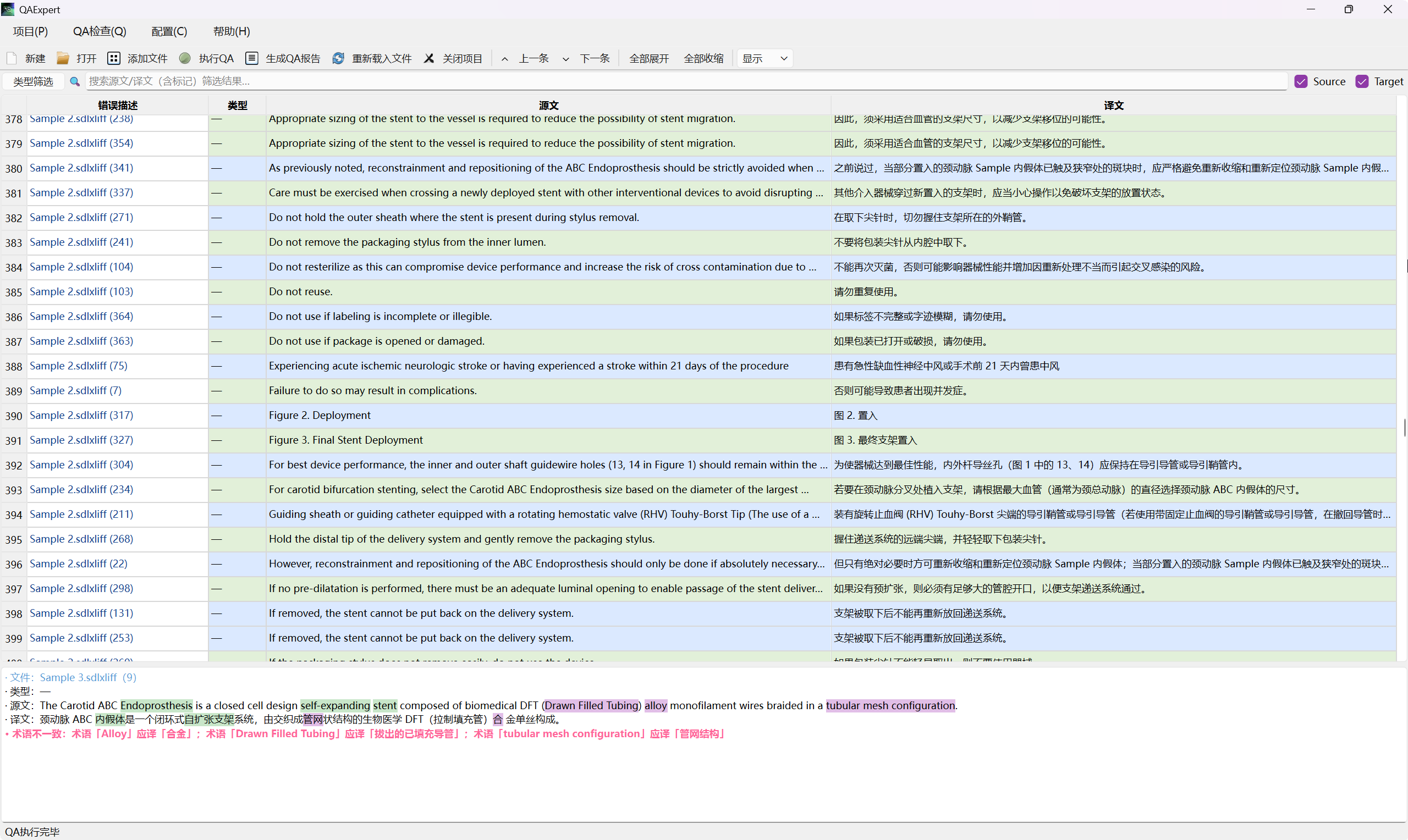
Task: Select row Sample 2.sdlxliff (364)
Action: tap(698, 317)
